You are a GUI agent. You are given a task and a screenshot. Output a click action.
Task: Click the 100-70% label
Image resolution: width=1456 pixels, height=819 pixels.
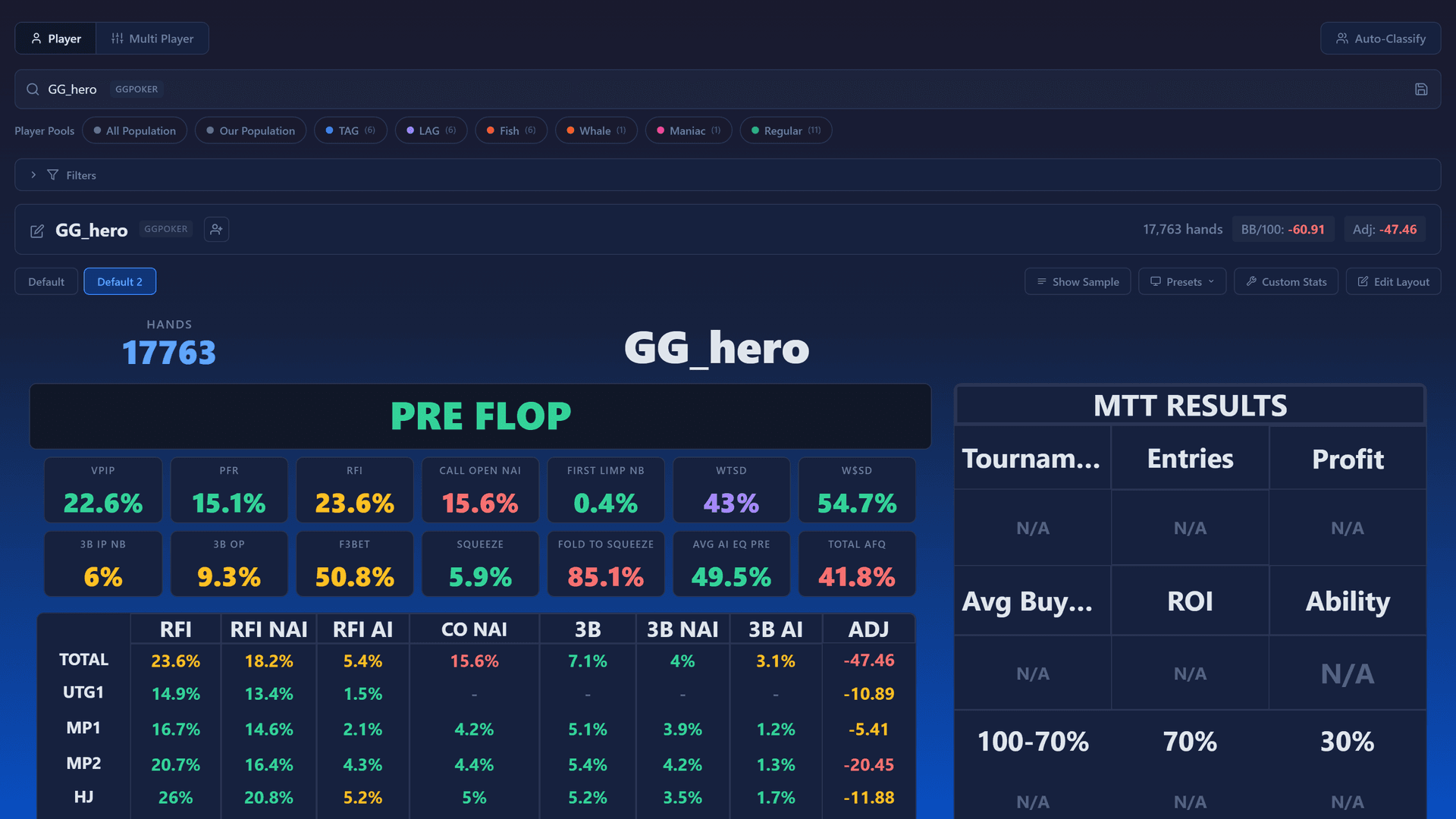coord(1033,742)
